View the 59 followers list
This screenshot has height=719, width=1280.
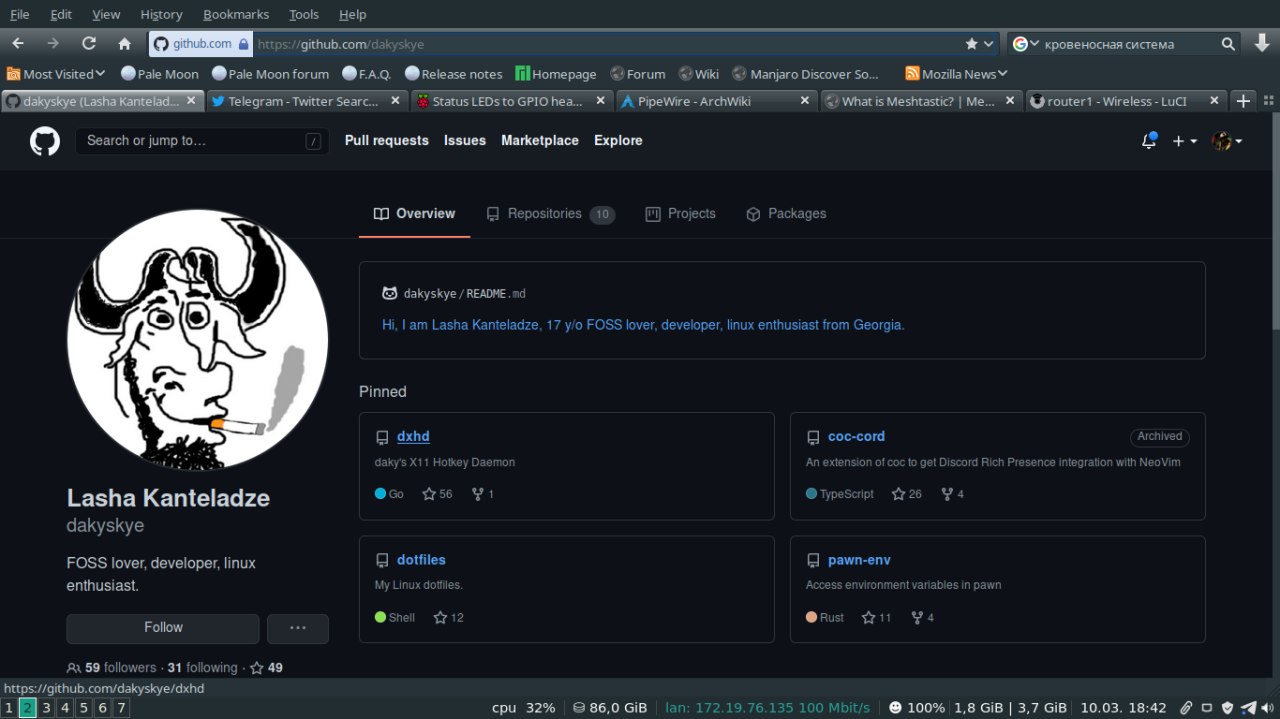112,668
